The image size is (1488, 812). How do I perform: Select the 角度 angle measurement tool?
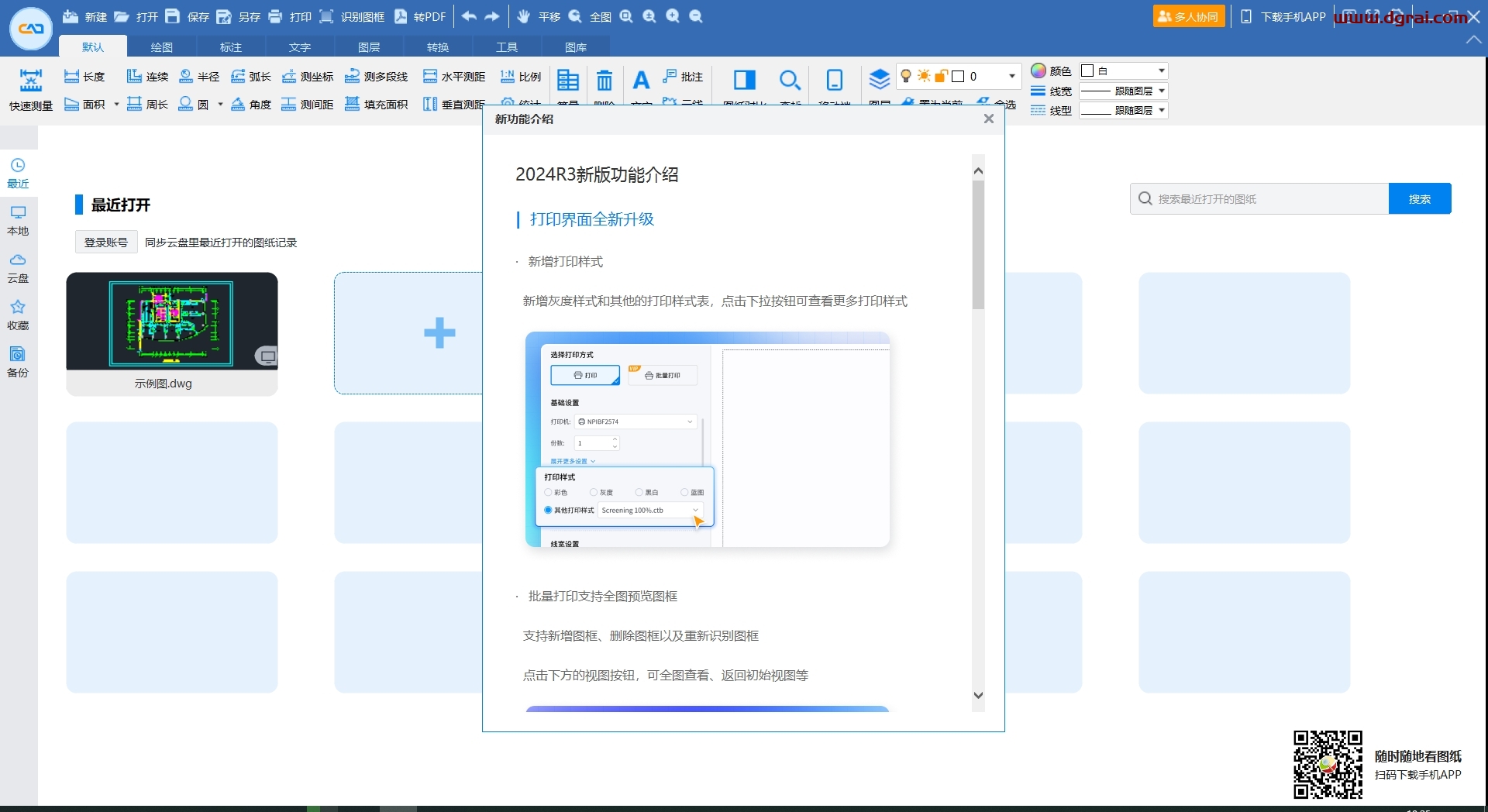tap(251, 104)
